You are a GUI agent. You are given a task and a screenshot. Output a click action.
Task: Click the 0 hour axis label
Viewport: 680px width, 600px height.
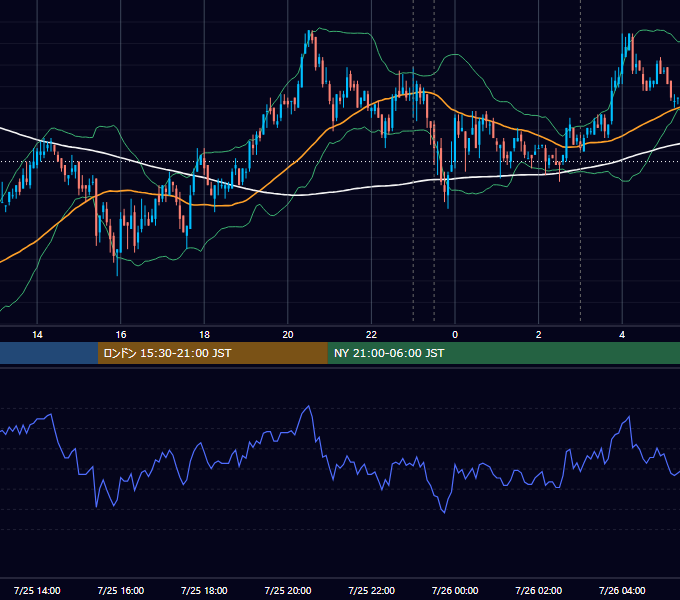tap(455, 335)
